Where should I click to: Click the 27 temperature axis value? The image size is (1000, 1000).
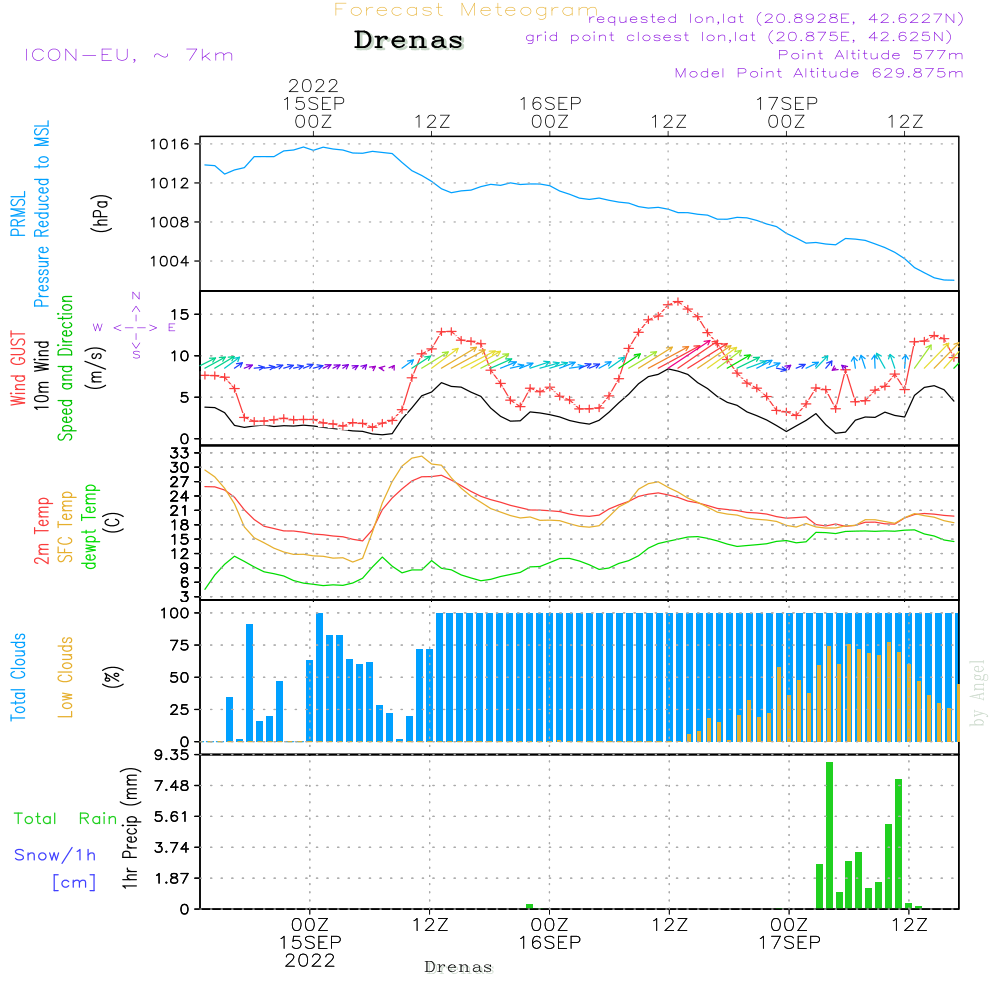pyautogui.click(x=179, y=482)
